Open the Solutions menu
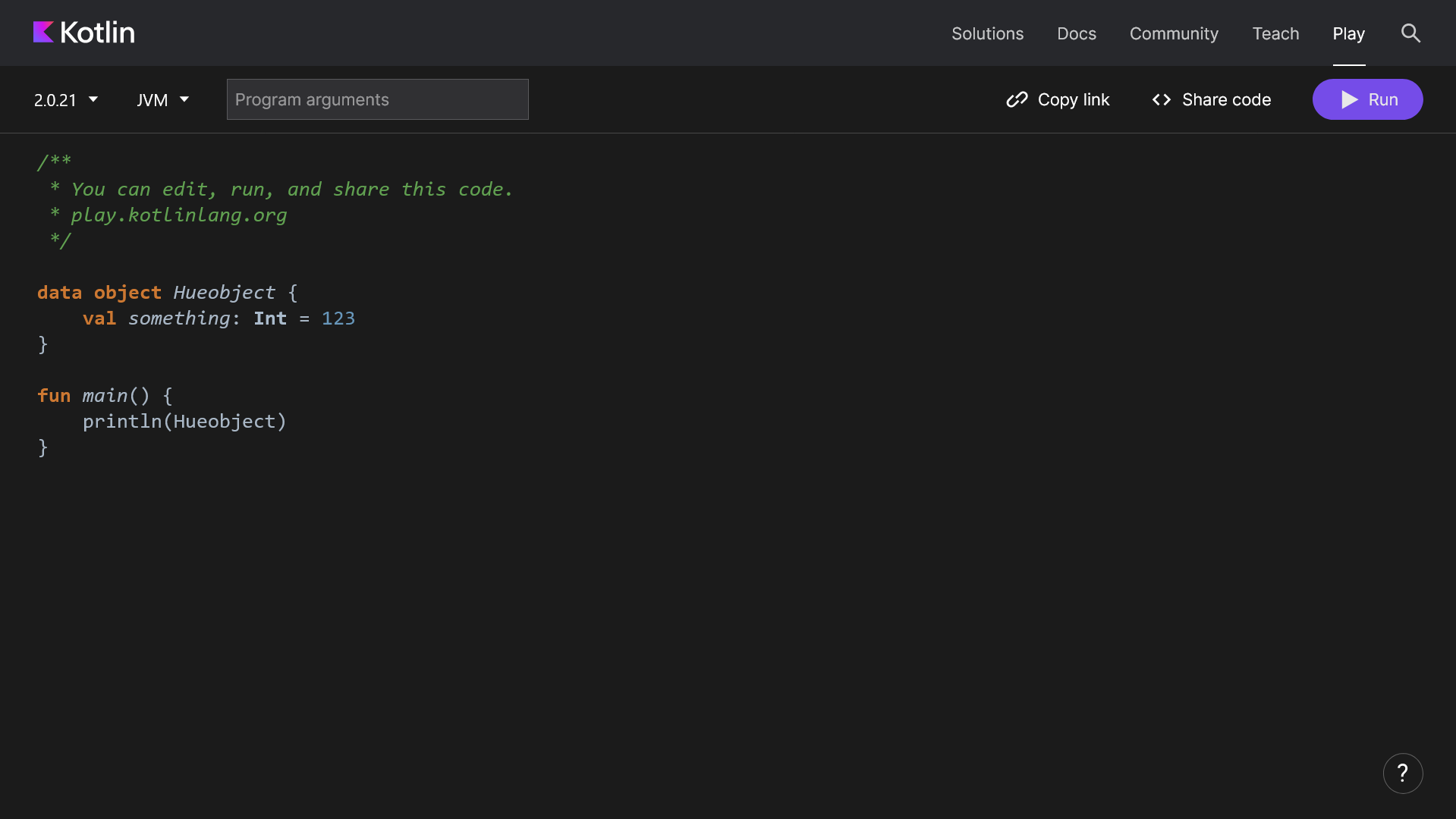The height and width of the screenshot is (819, 1456). click(987, 33)
